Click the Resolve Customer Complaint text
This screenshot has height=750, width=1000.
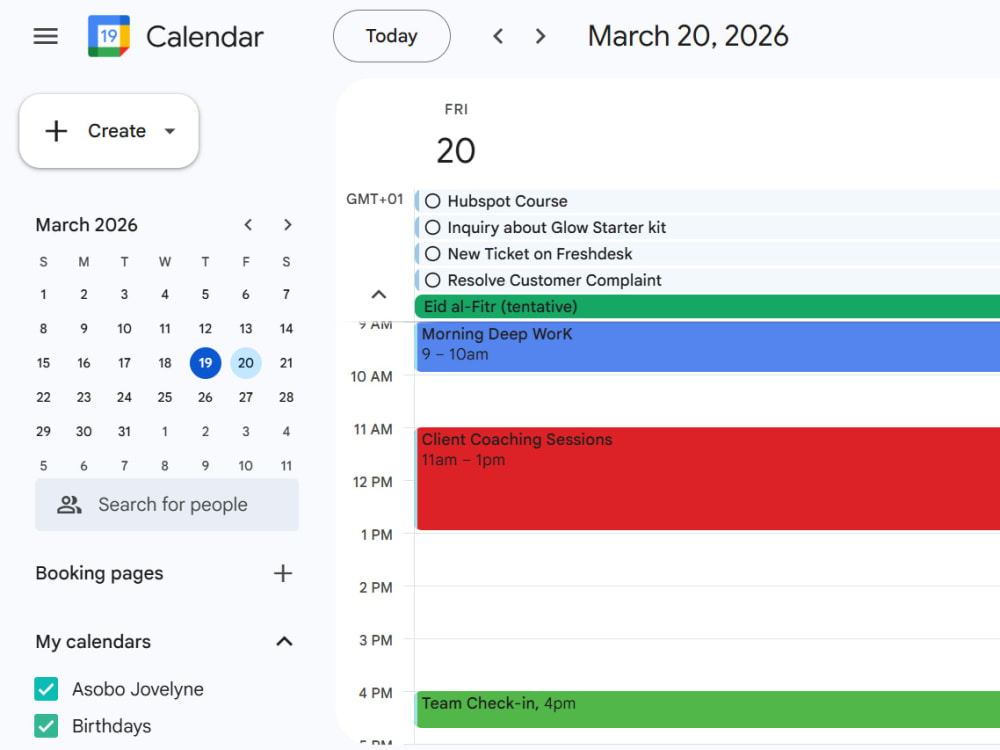coord(555,281)
